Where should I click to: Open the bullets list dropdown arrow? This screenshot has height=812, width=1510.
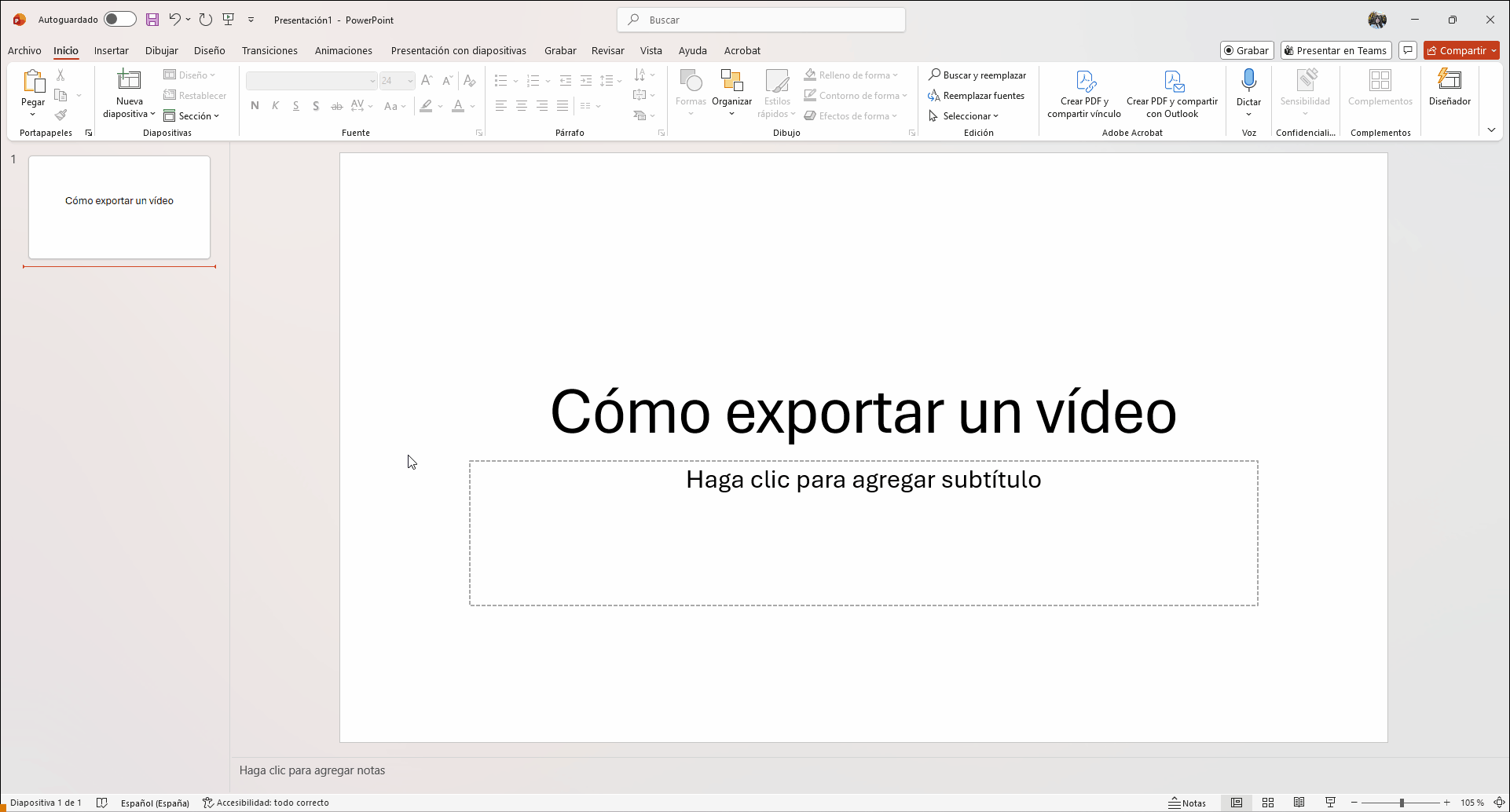pos(515,81)
